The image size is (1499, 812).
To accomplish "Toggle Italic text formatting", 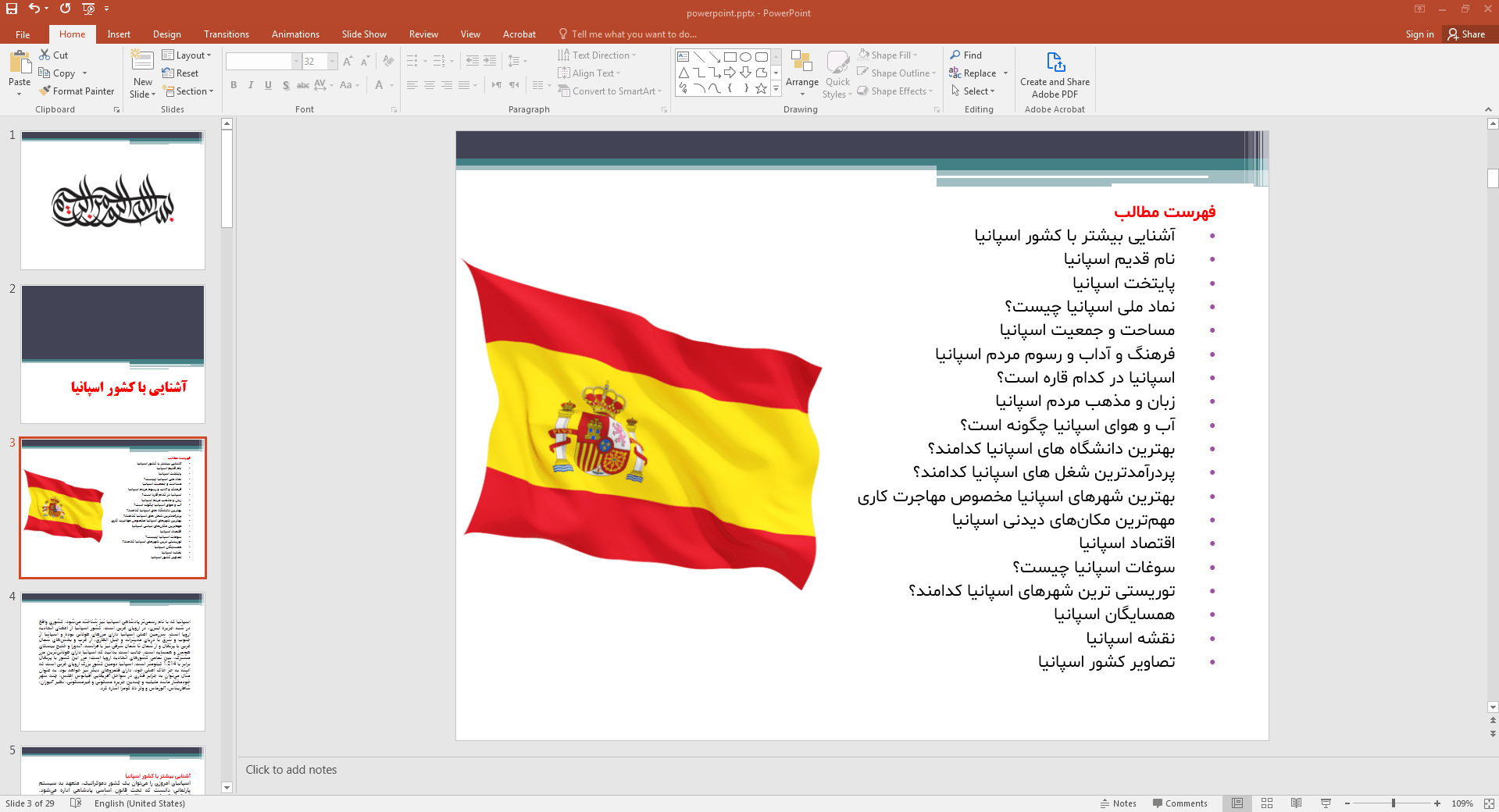I will tap(251, 85).
